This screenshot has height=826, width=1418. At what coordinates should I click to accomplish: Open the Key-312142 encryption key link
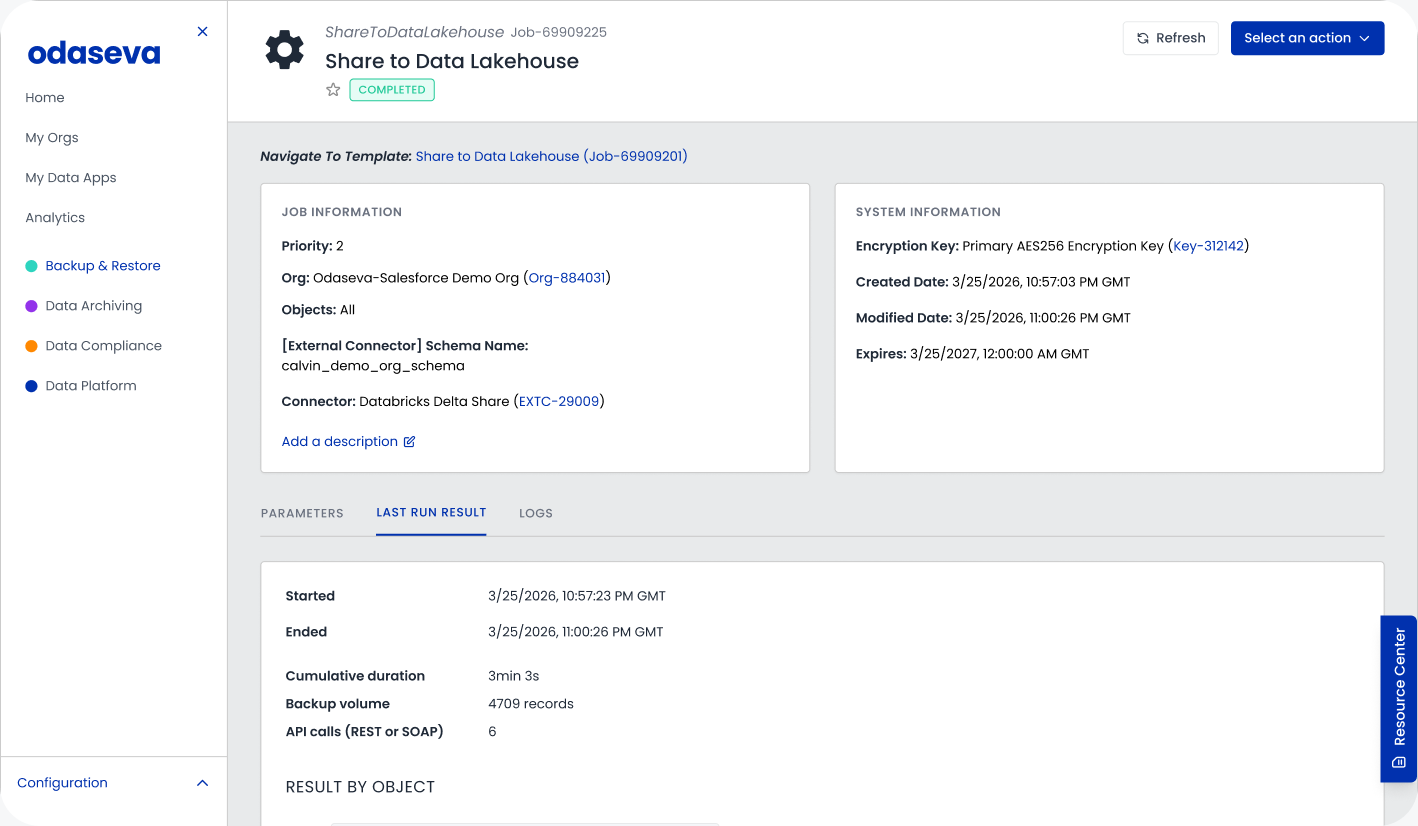point(1209,246)
